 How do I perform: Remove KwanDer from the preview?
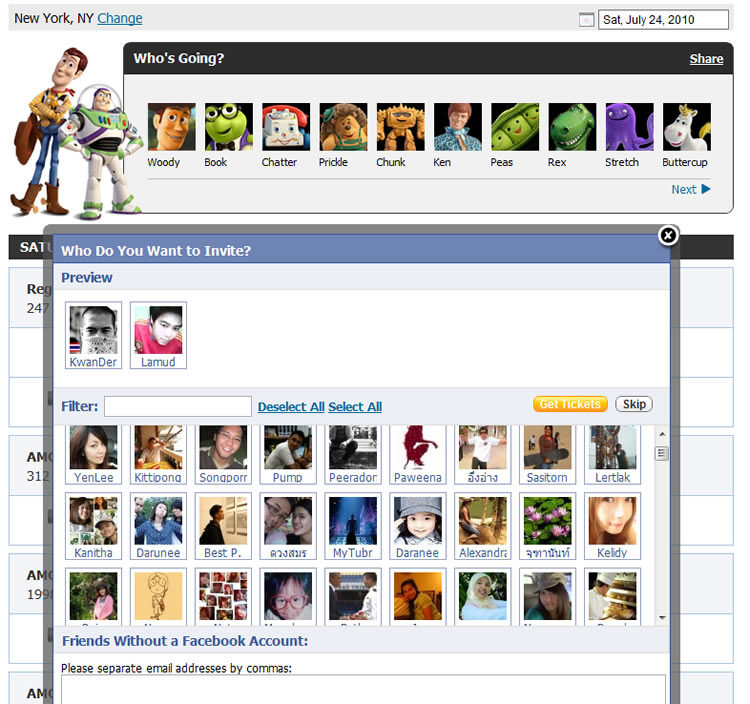pos(93,335)
